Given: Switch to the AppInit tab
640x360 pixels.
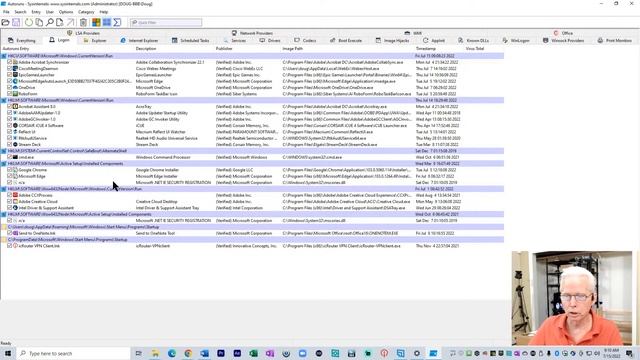Looking at the screenshot, I should point(434,40).
